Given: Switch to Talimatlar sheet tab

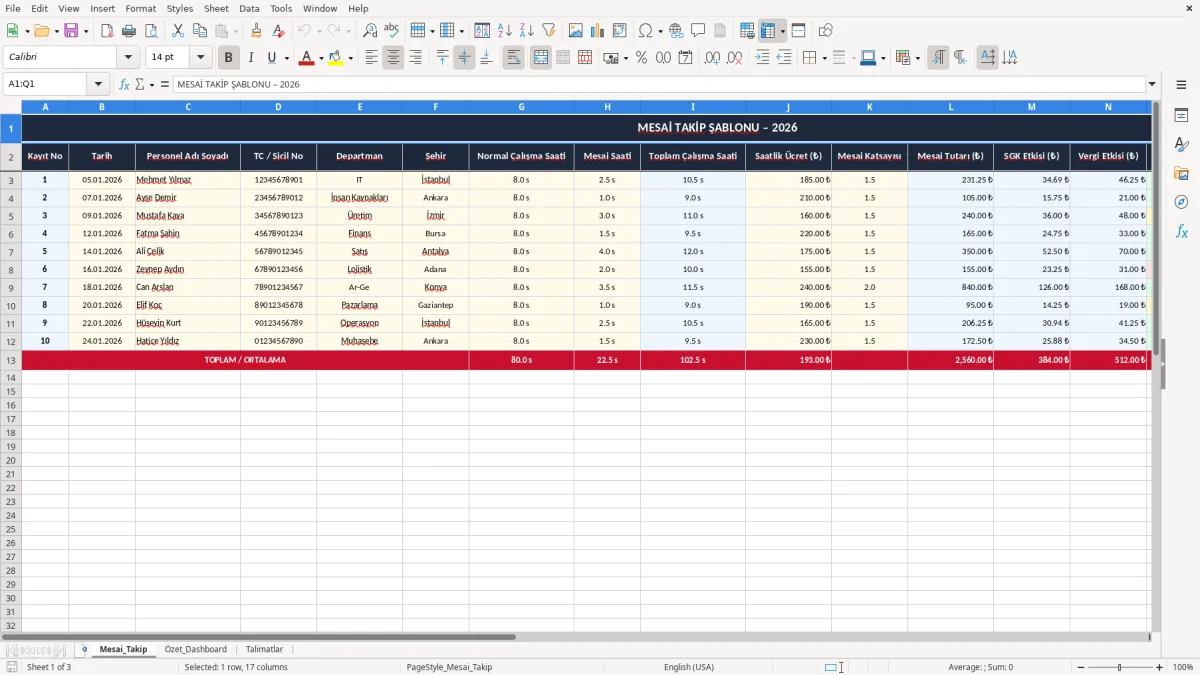Looking at the screenshot, I should coord(264,649).
